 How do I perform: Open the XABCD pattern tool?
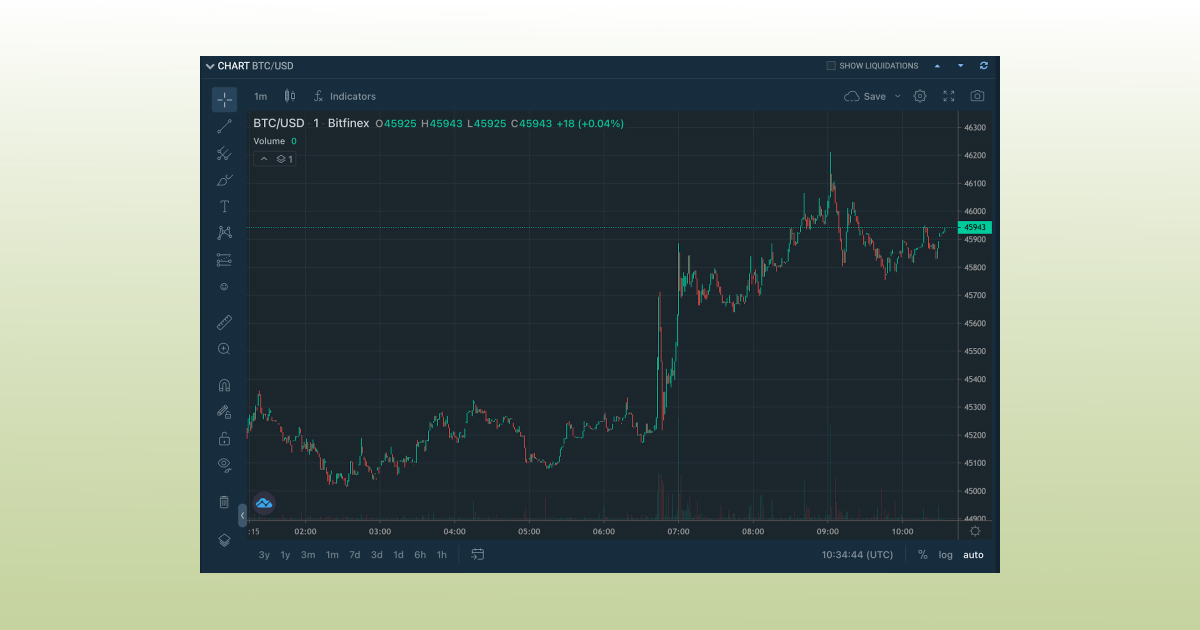coord(224,232)
